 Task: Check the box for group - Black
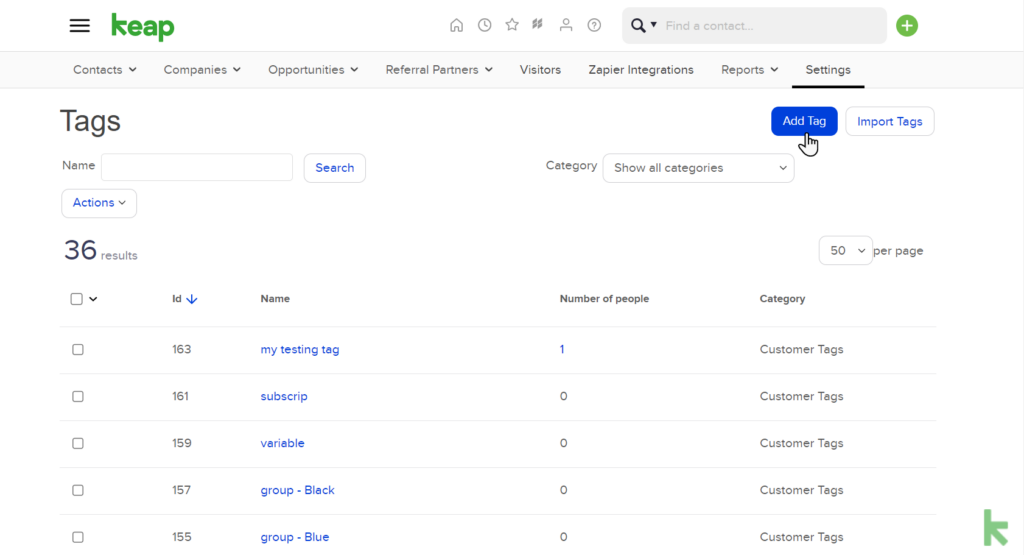pyautogui.click(x=78, y=490)
